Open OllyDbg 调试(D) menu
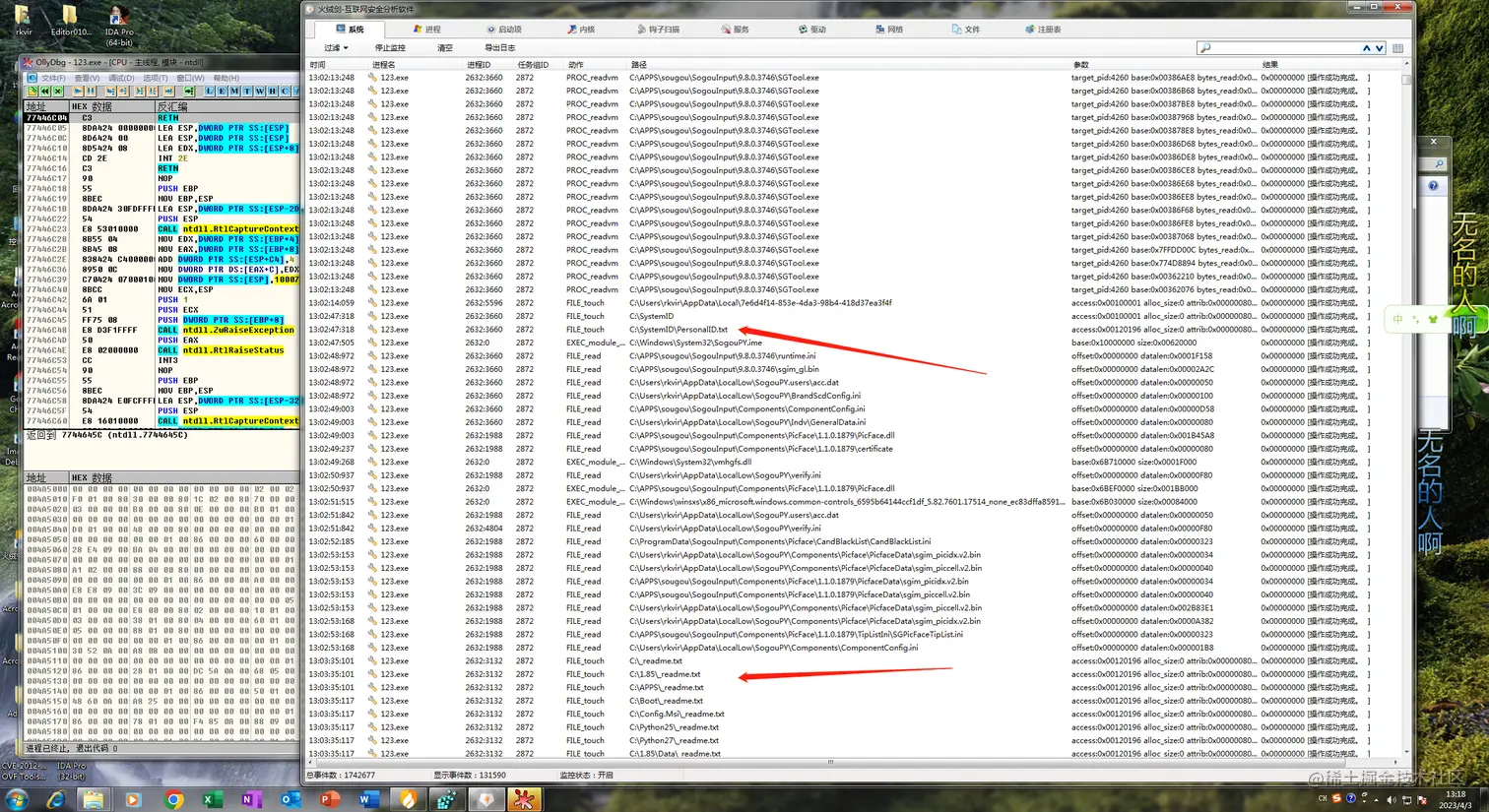This screenshot has height=812, width=1489. pyautogui.click(x=121, y=78)
